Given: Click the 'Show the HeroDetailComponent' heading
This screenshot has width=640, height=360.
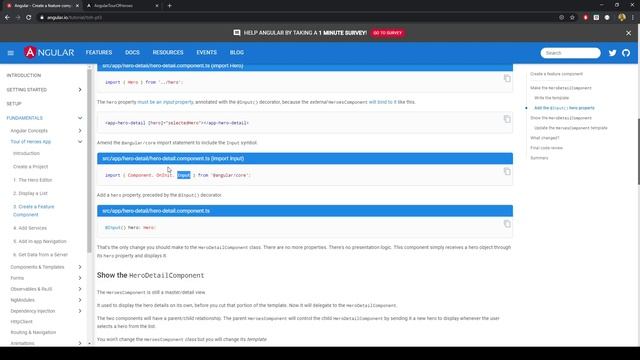Looking at the screenshot, I should (150, 275).
